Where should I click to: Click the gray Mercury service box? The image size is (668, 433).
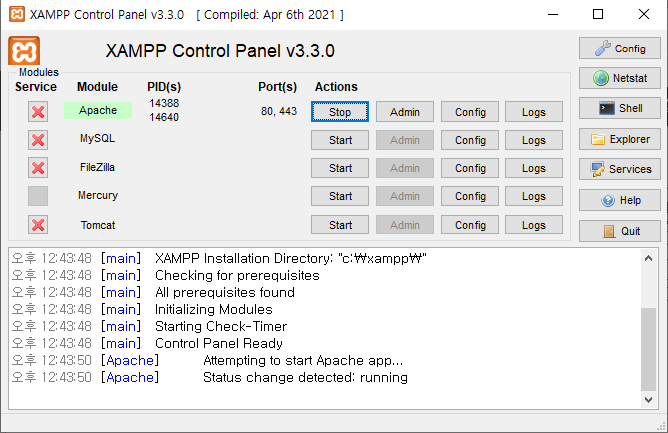point(38,196)
